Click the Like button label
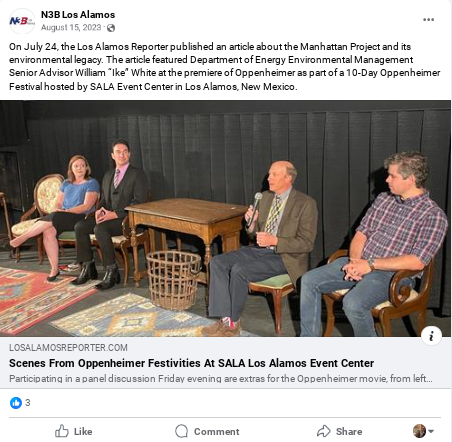This screenshot has height=442, width=452. pos(83,431)
